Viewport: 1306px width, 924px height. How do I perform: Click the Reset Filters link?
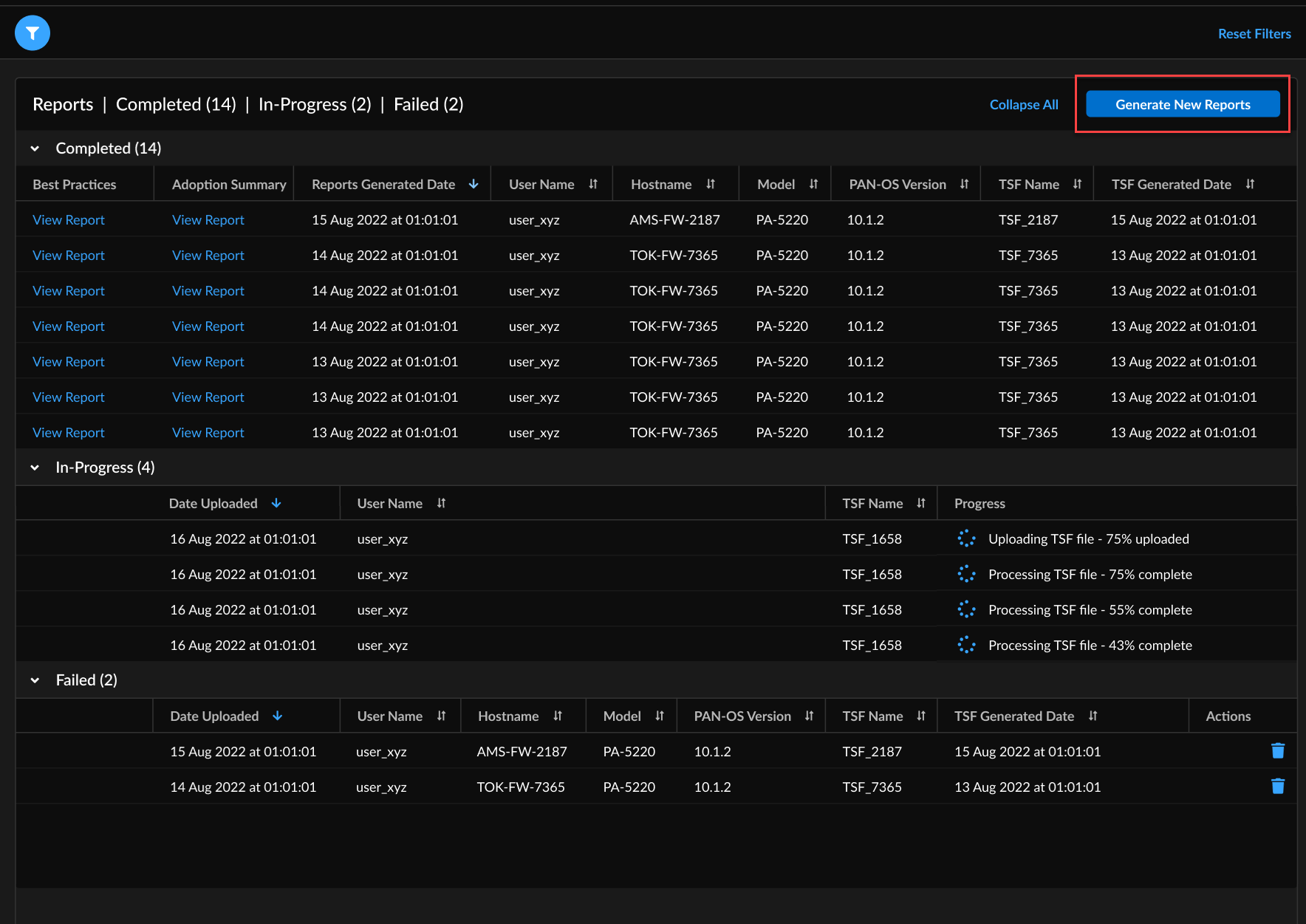click(1254, 33)
